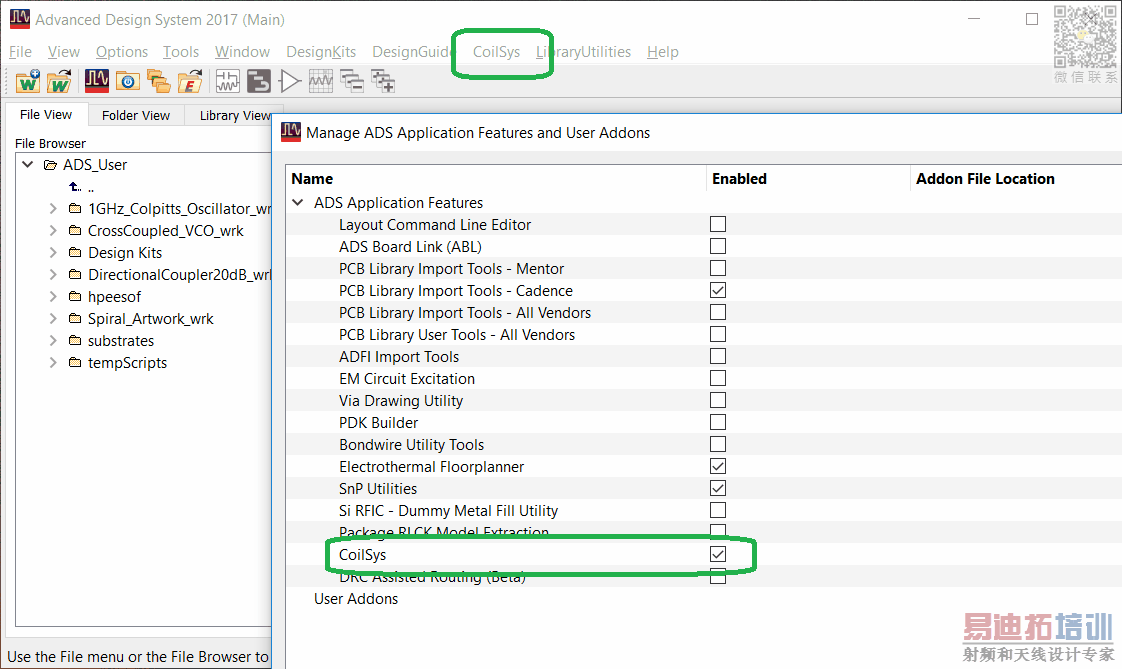1122x669 pixels.
Task: Expand the CrossCoupled_VCO_wrk folder arrow
Action: tap(53, 230)
